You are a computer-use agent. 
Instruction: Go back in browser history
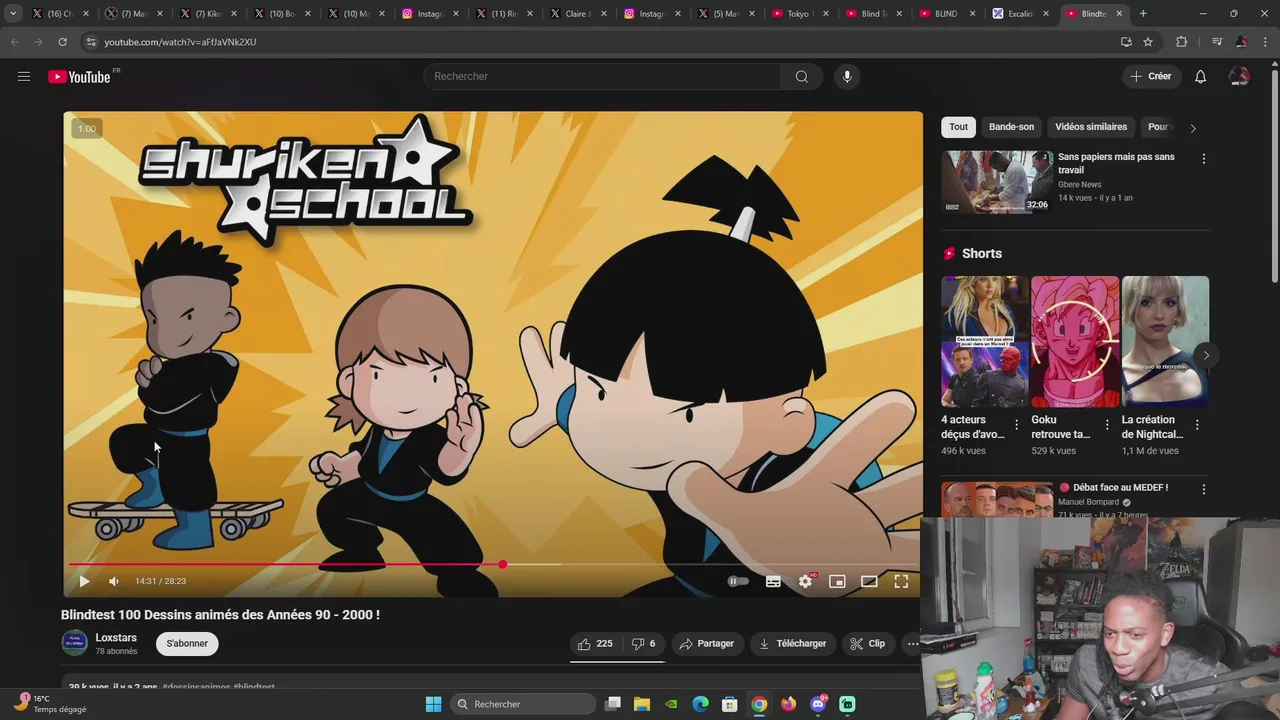click(14, 42)
